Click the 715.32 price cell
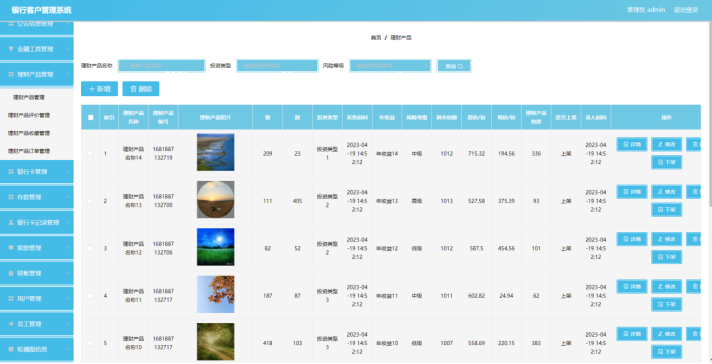 click(476, 154)
